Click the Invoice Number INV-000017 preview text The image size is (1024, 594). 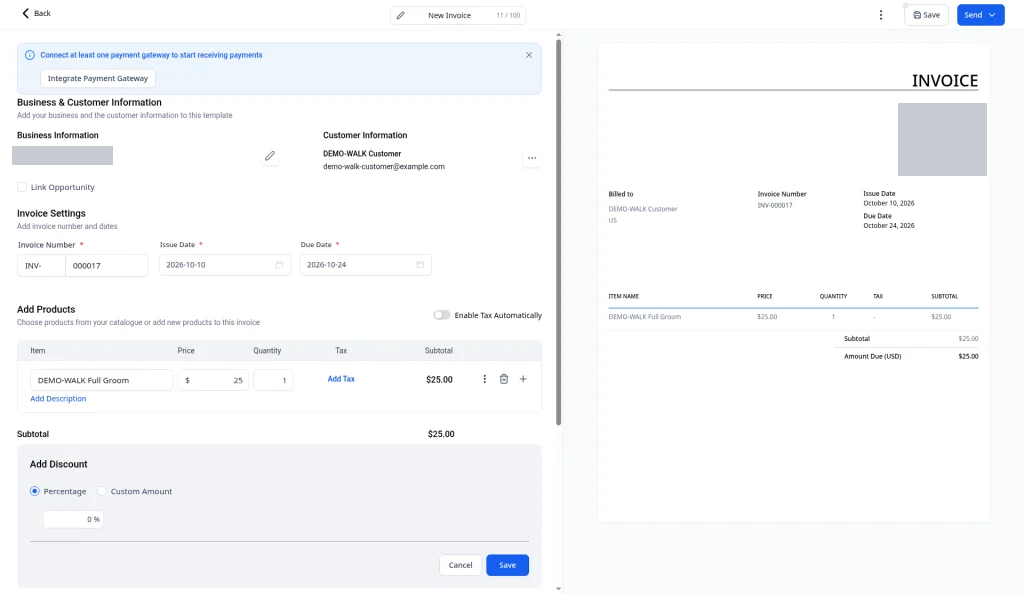(775, 205)
